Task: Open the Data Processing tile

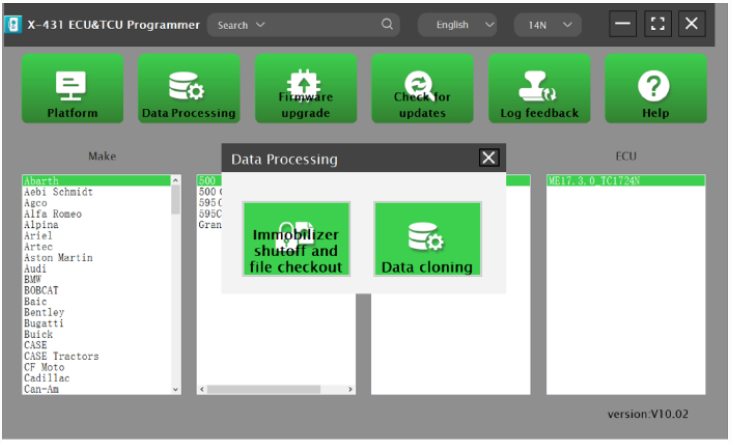Action: (189, 89)
